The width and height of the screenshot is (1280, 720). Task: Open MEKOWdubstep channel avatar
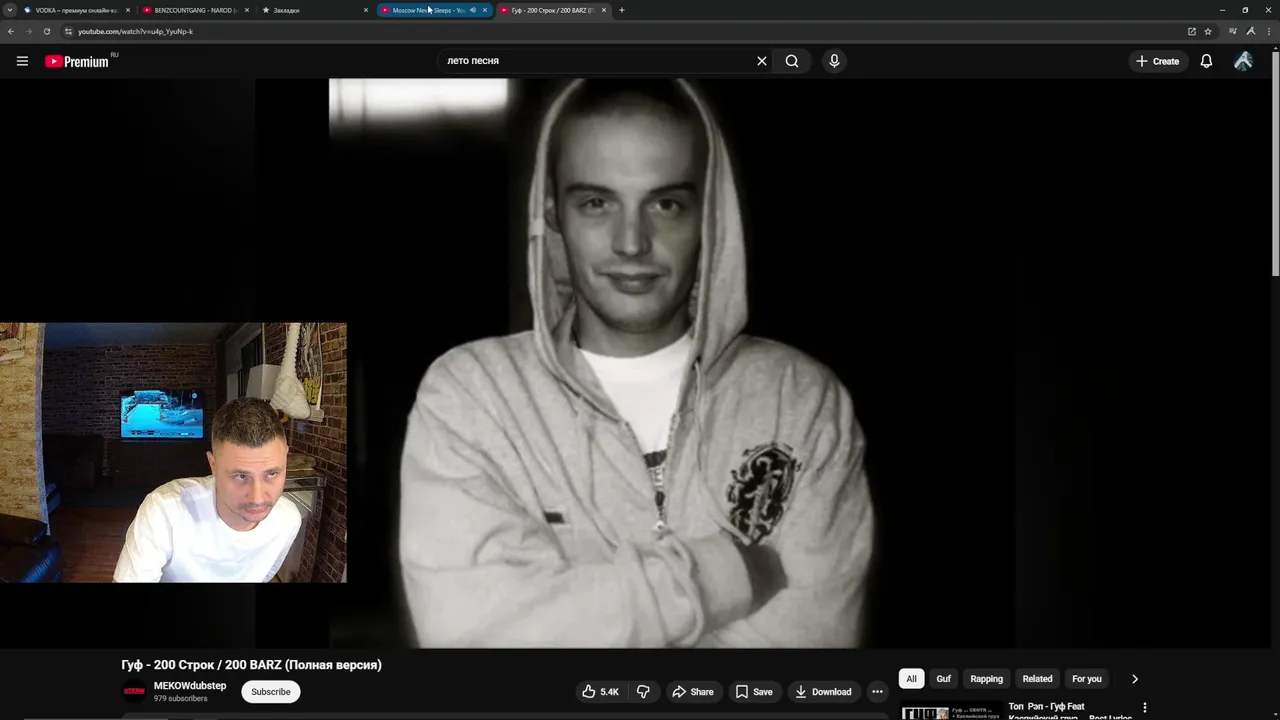point(134,692)
